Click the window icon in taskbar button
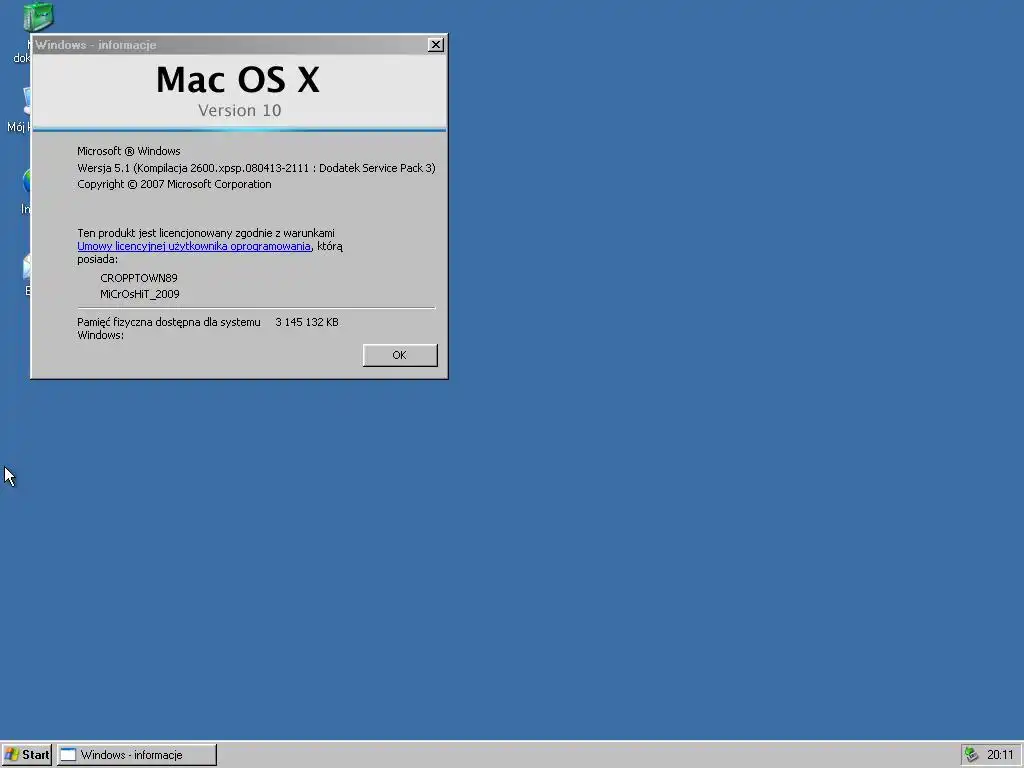 tap(68, 755)
